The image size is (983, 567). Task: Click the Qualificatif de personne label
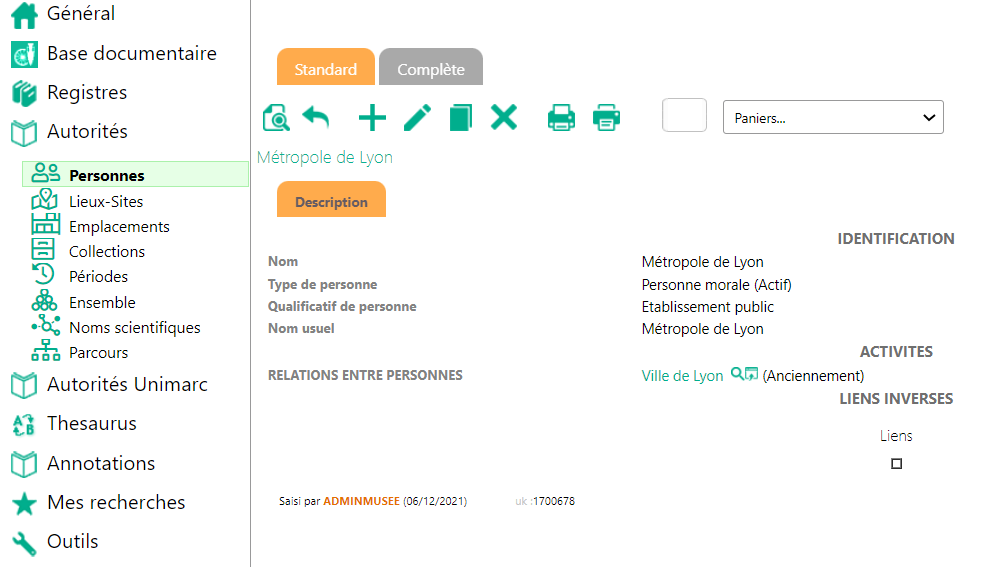(x=342, y=306)
